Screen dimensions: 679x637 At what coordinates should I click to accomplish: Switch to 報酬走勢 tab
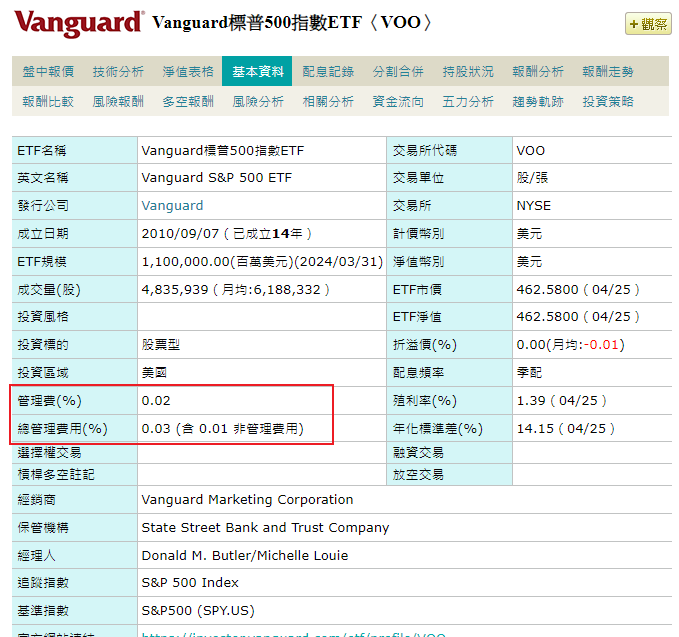point(608,71)
